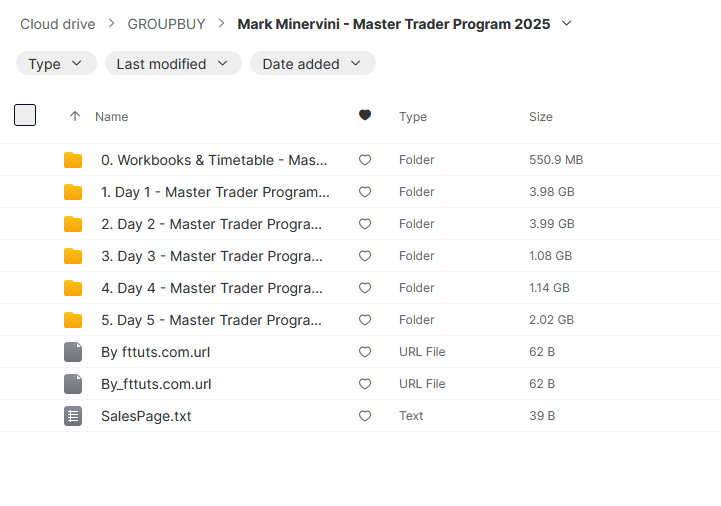Sort list by the Type column header

[412, 117]
